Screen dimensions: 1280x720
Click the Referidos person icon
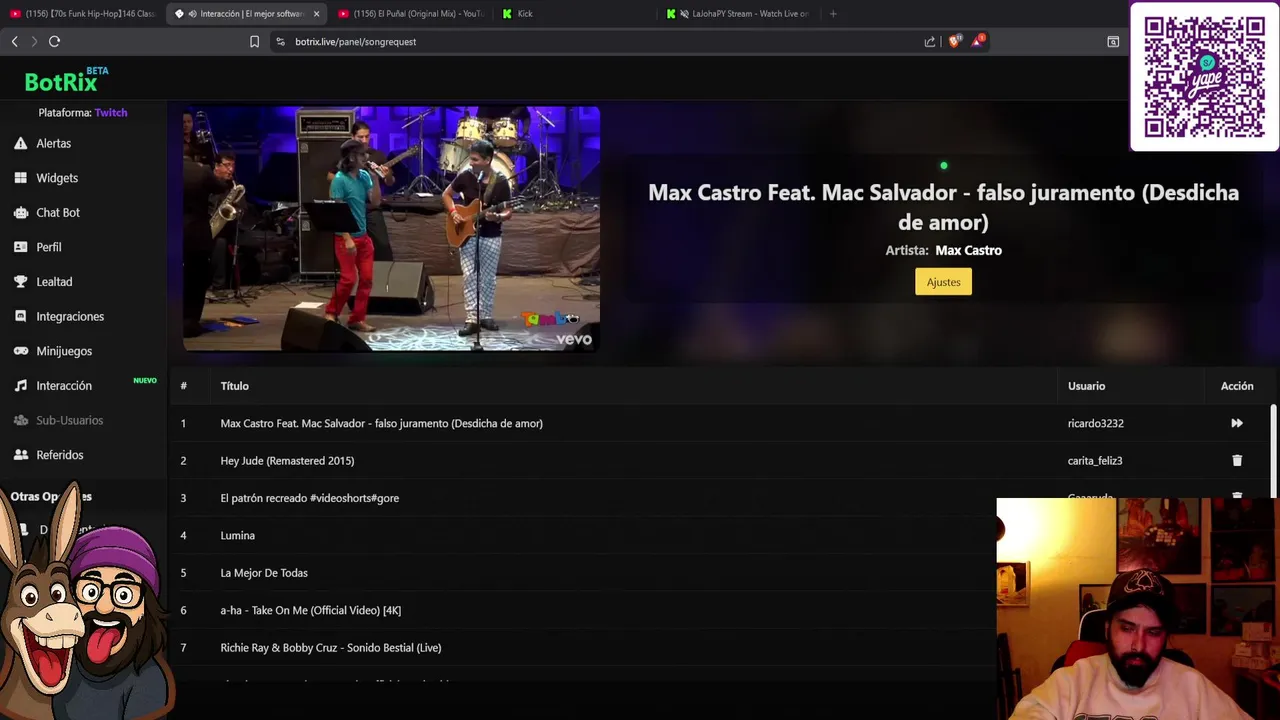[x=20, y=455]
